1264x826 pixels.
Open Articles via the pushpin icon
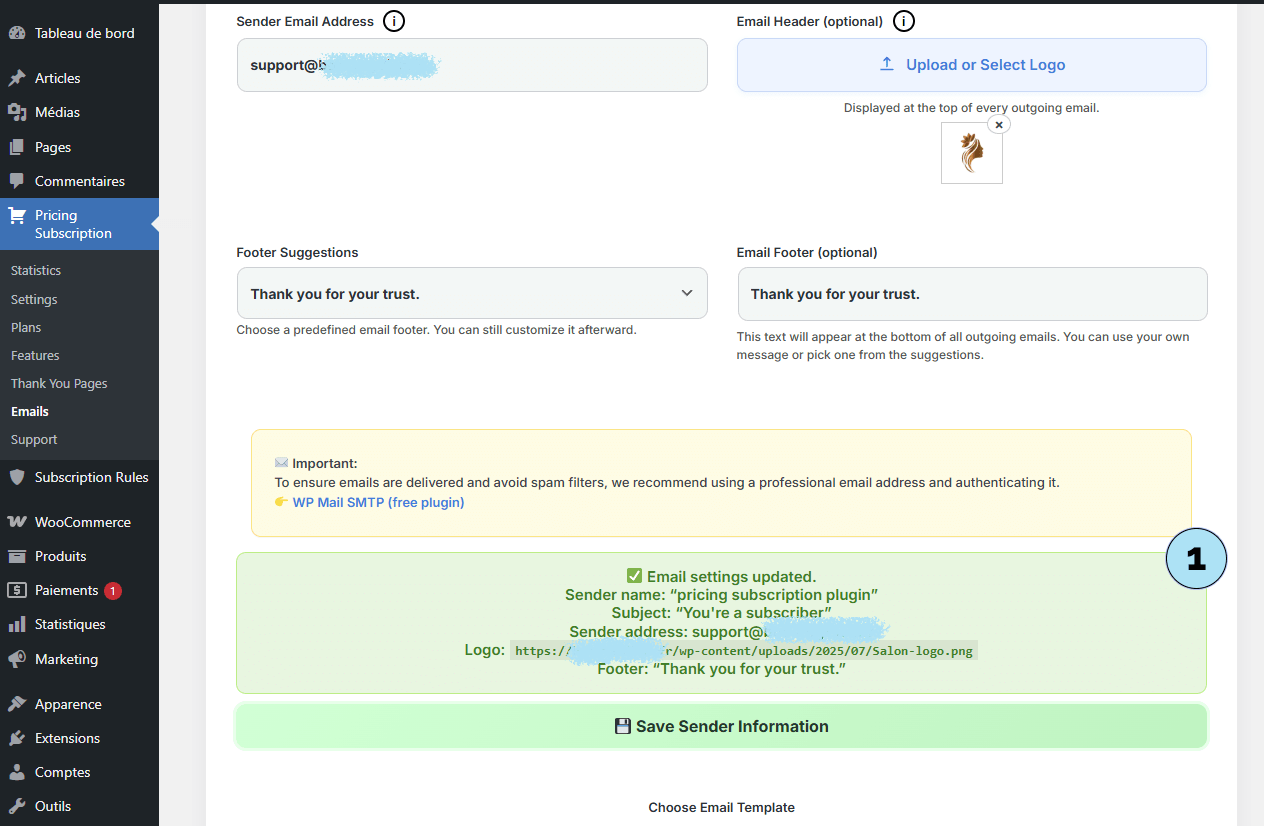17,78
